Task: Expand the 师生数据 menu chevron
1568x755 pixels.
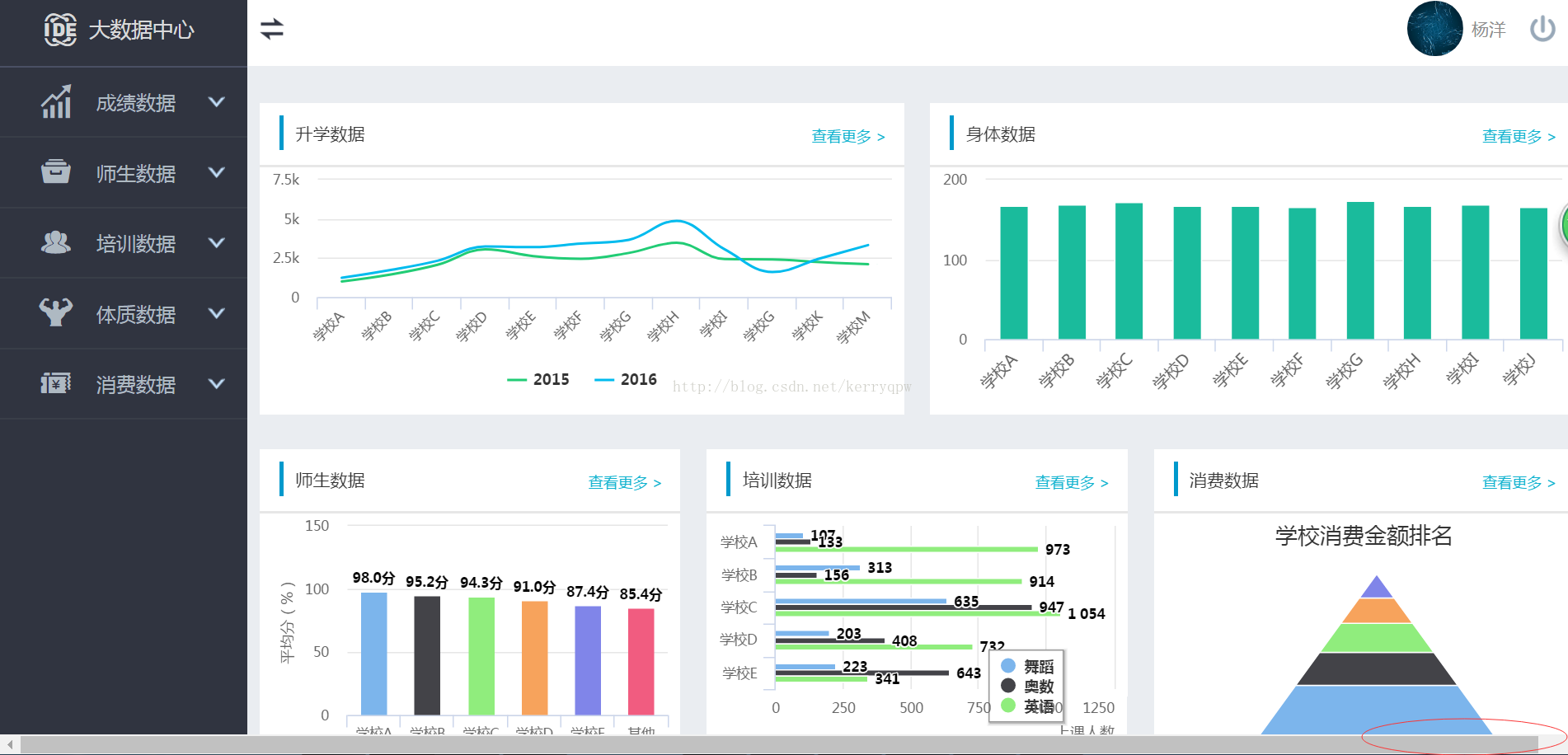Action: (x=217, y=172)
